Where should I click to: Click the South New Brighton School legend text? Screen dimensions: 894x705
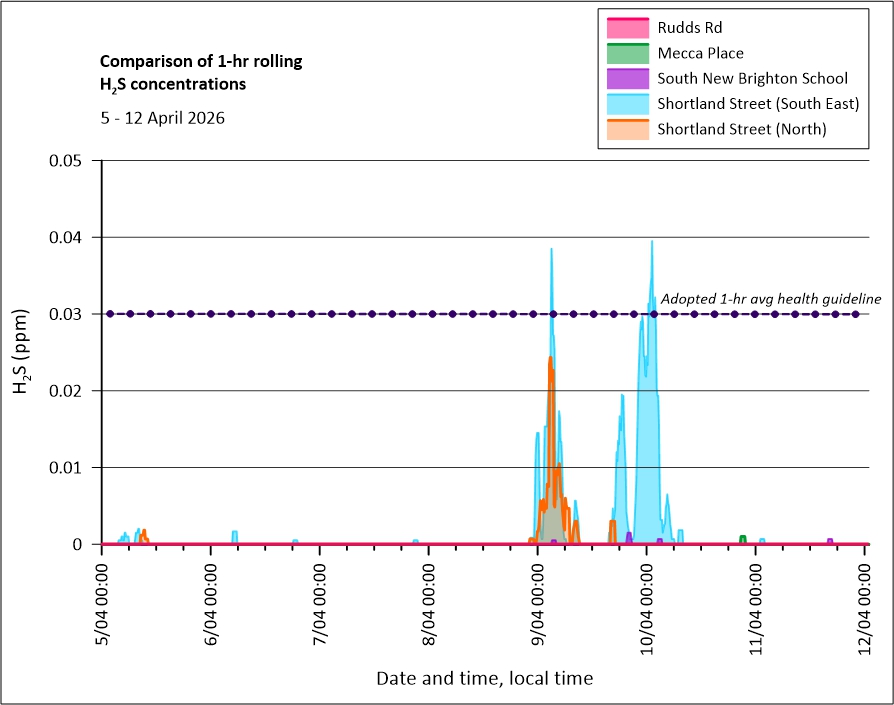[x=752, y=78]
